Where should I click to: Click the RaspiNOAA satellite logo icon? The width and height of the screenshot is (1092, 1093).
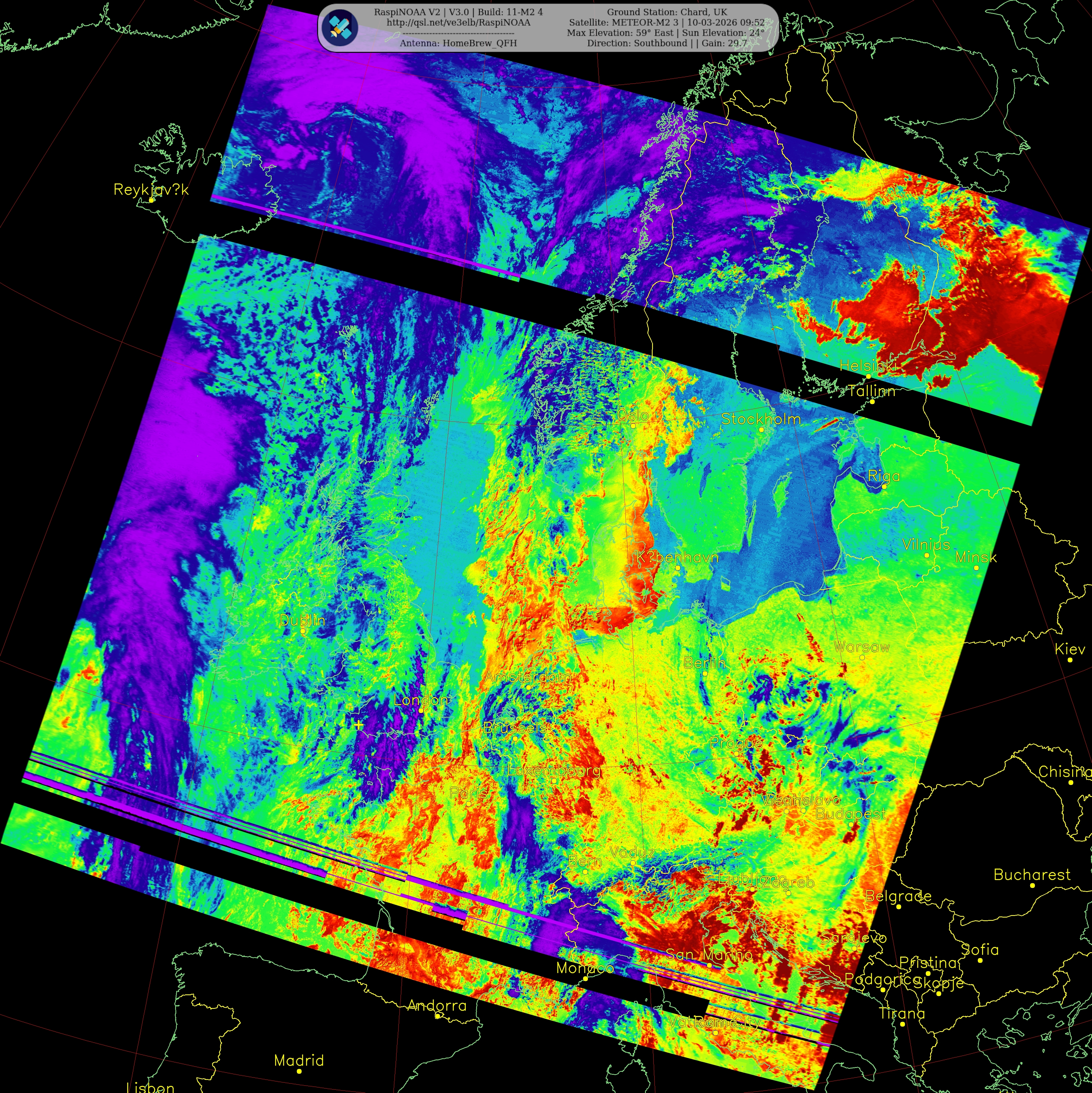340,27
